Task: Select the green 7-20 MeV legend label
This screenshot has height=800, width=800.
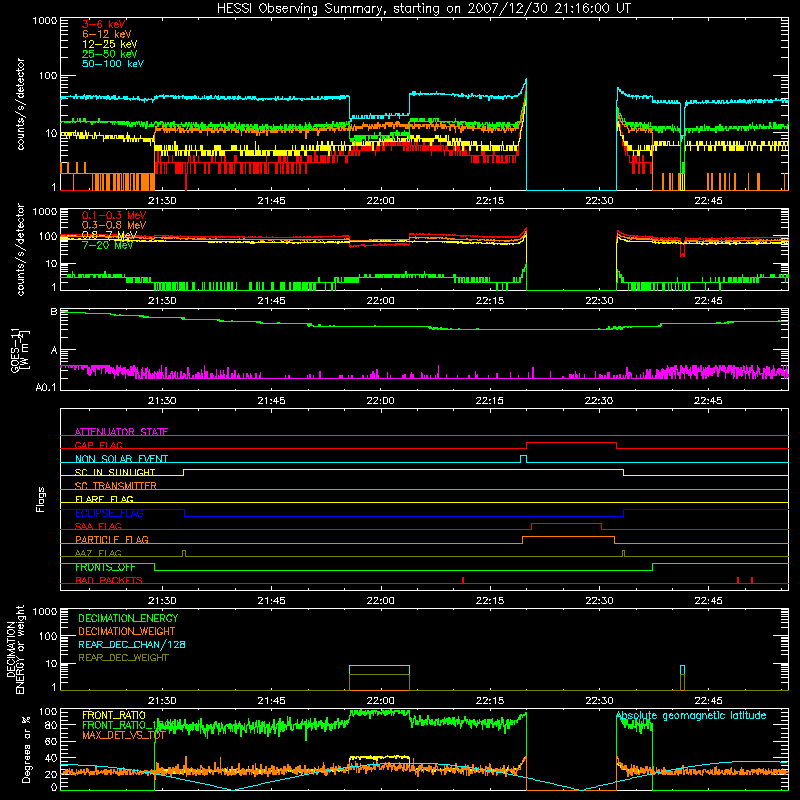Action: tap(108, 245)
